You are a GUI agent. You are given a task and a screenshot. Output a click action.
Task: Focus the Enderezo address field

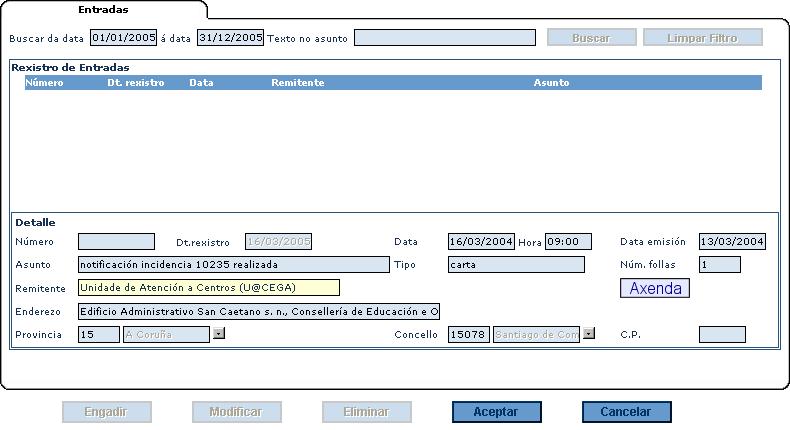[x=258, y=311]
